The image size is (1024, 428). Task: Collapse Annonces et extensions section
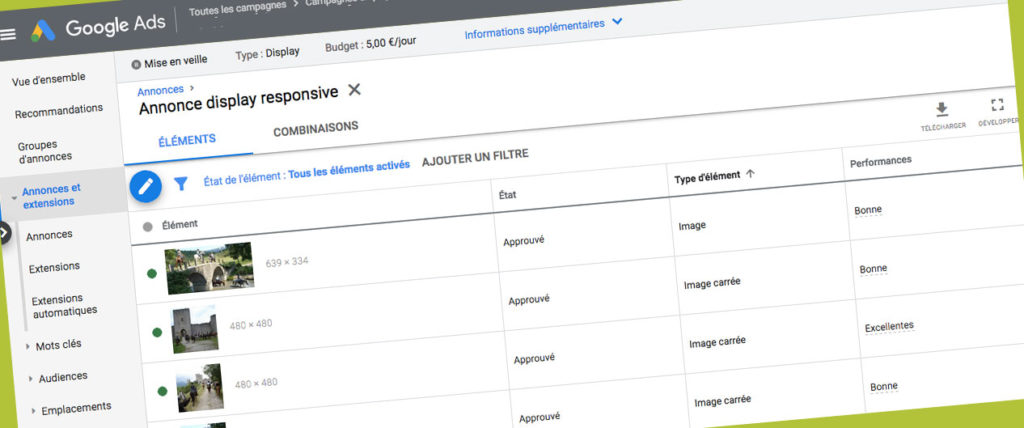[x=14, y=197]
